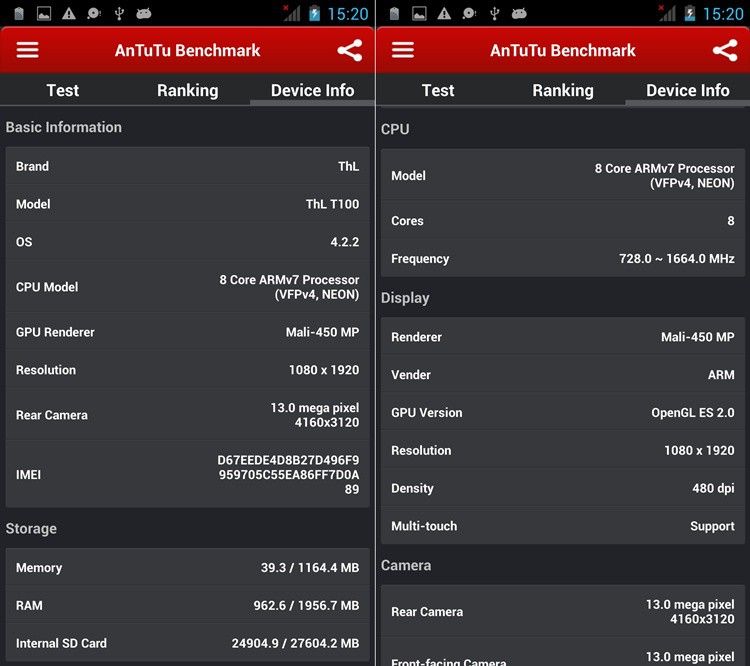Tap CPU section header on right screen

pos(395,129)
